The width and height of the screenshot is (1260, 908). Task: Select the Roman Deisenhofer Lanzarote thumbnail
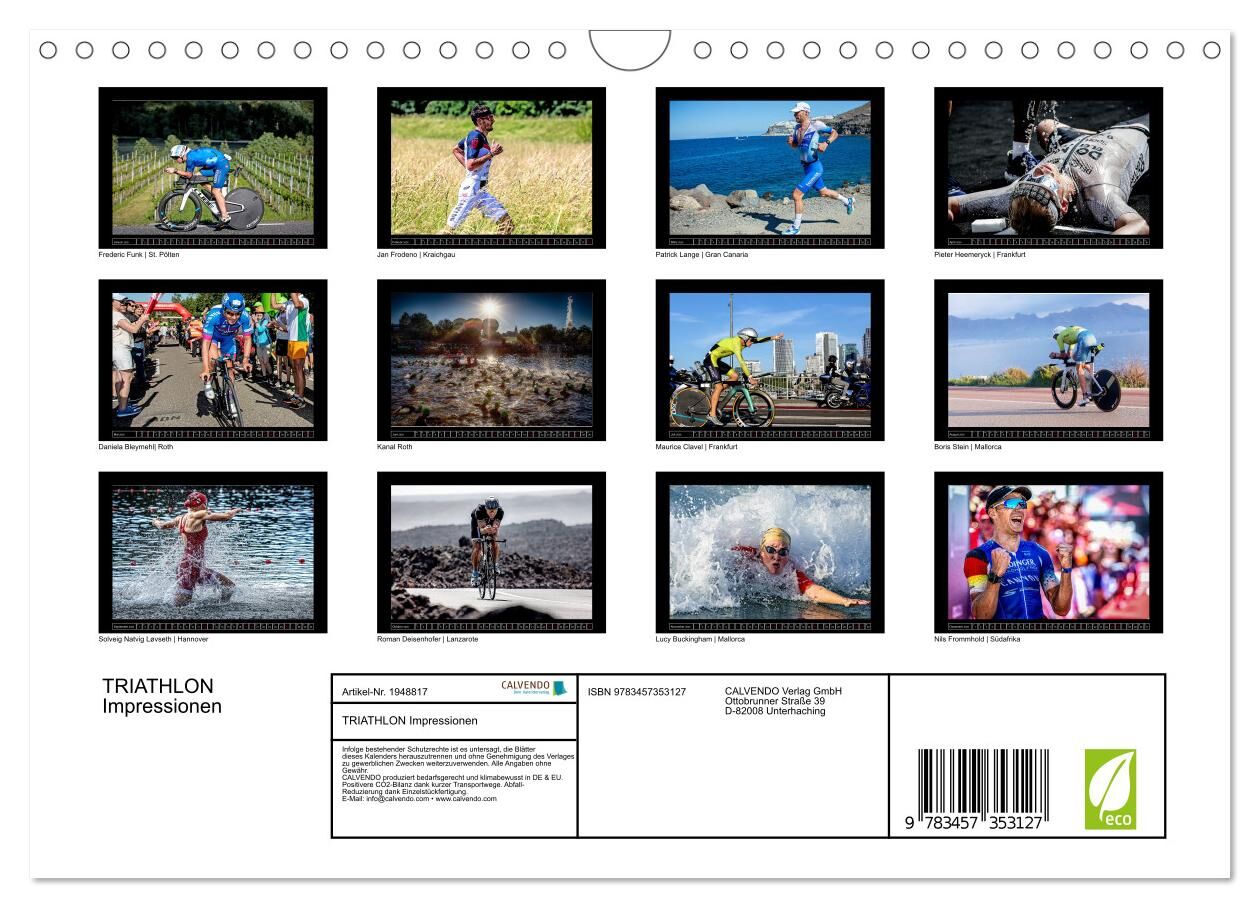click(x=491, y=552)
